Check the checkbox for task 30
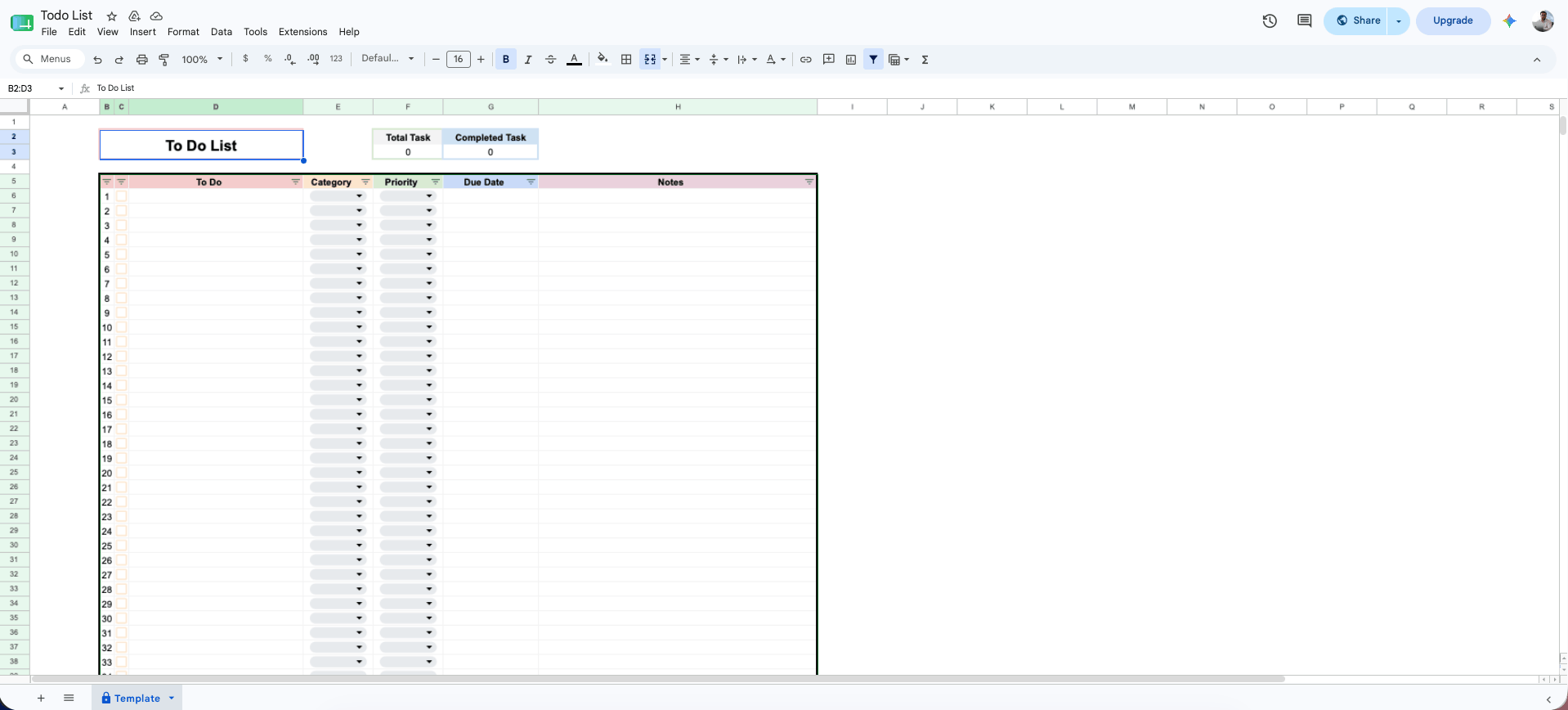This screenshot has height=710, width=1568. [122, 618]
